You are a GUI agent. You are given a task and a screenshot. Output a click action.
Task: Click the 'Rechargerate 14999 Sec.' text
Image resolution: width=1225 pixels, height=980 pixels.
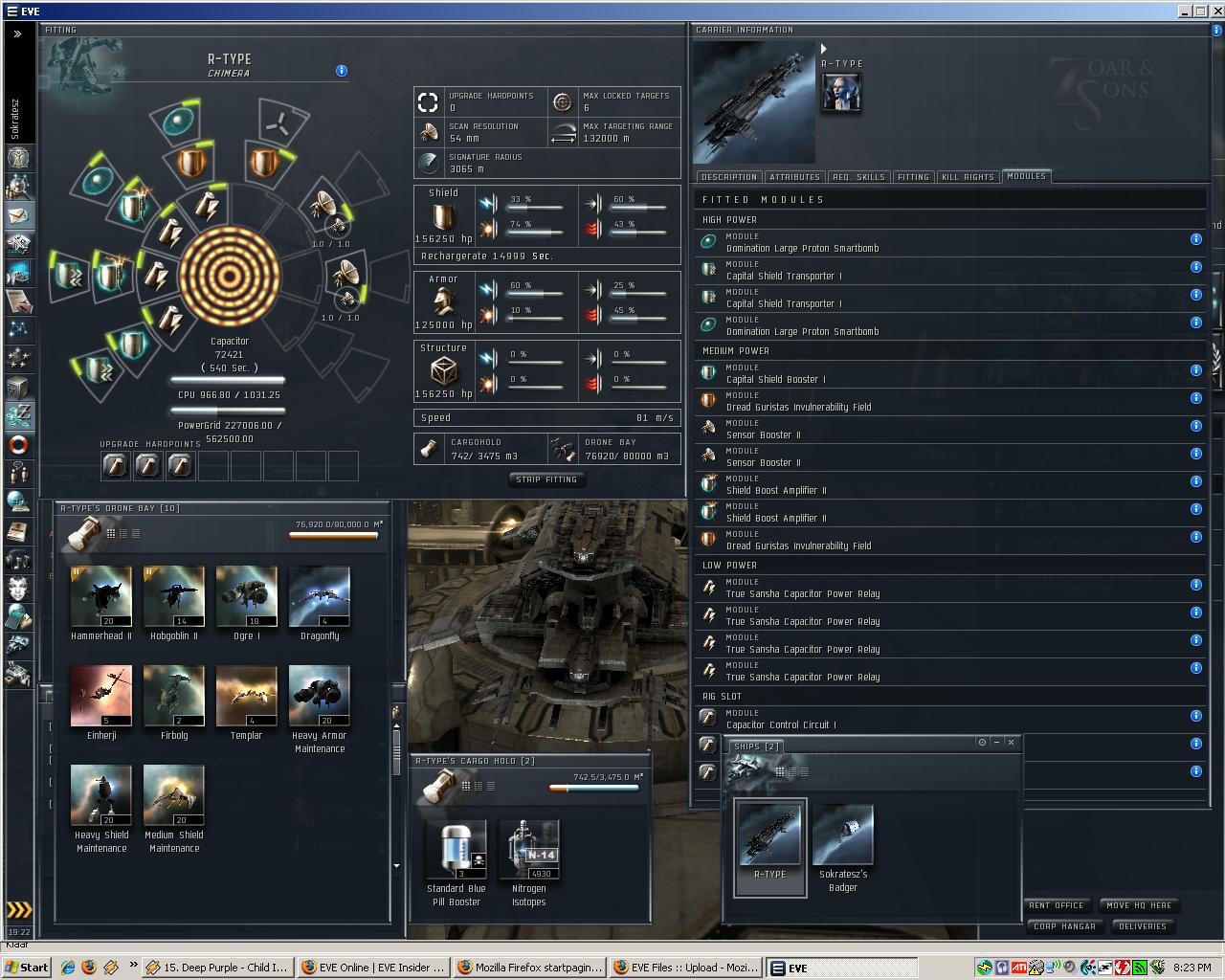487,256
